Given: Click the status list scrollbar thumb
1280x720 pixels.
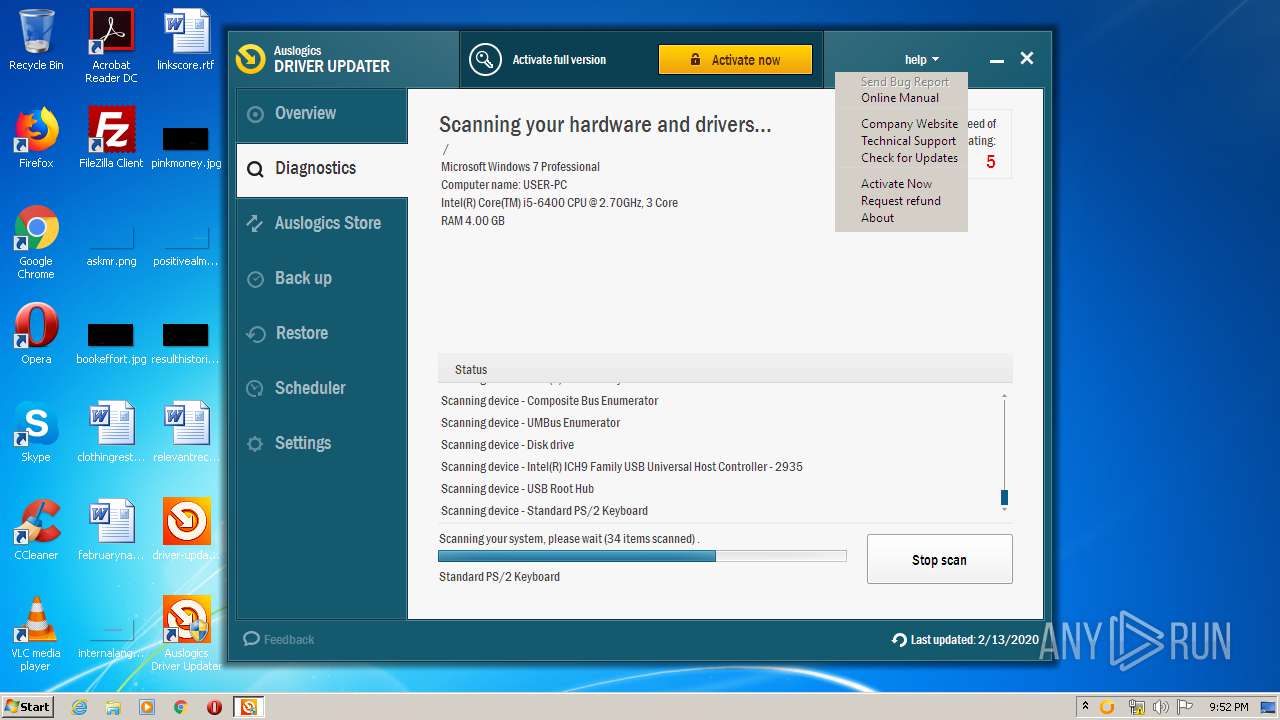Looking at the screenshot, I should tap(1004, 497).
